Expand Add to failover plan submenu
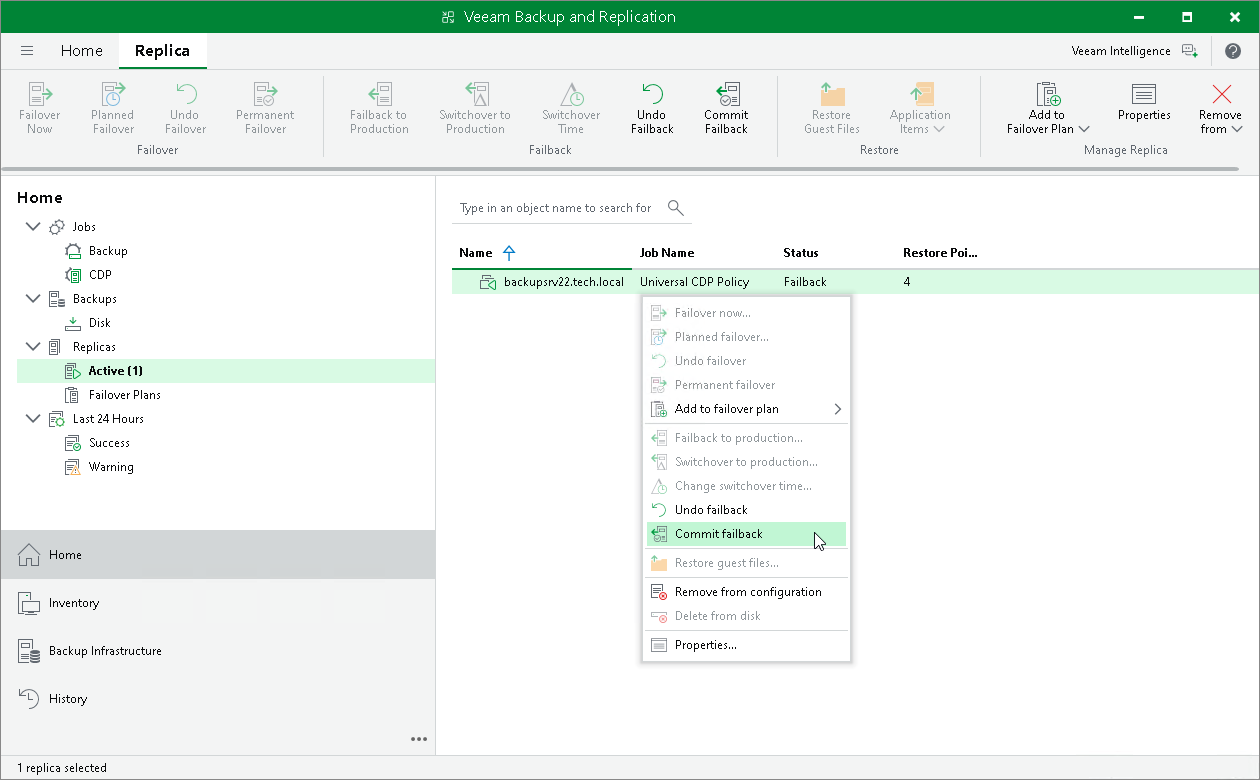The height and width of the screenshot is (780, 1260). pyautogui.click(x=747, y=409)
